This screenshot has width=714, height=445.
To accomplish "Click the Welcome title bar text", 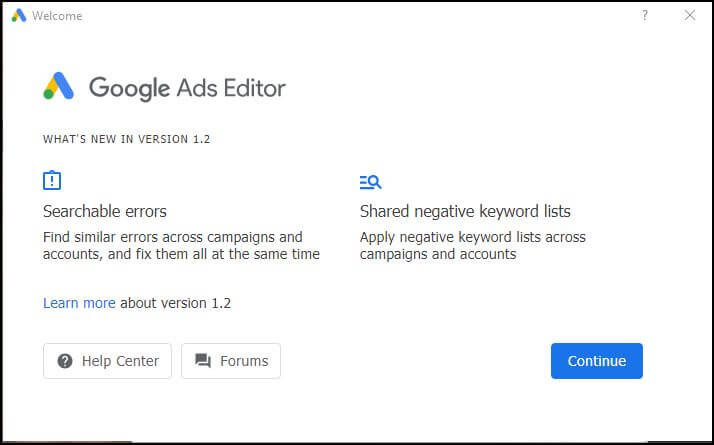I will coord(57,16).
